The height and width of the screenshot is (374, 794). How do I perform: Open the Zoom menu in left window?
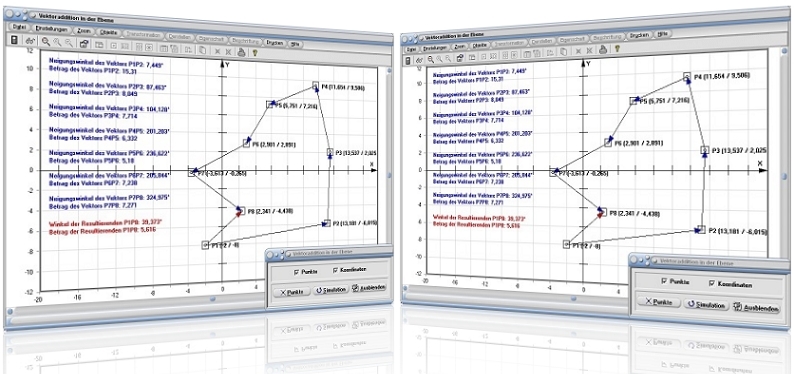(x=83, y=31)
